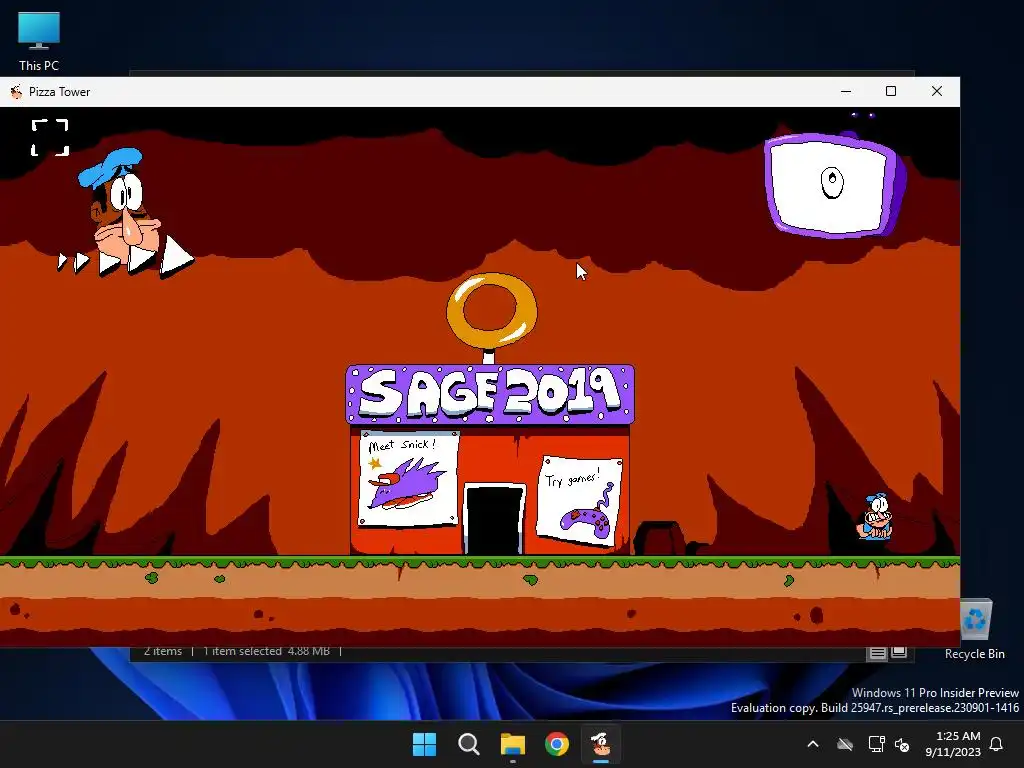This screenshot has width=1024, height=768.
Task: Close the Pizza Tower window
Action: 936,91
